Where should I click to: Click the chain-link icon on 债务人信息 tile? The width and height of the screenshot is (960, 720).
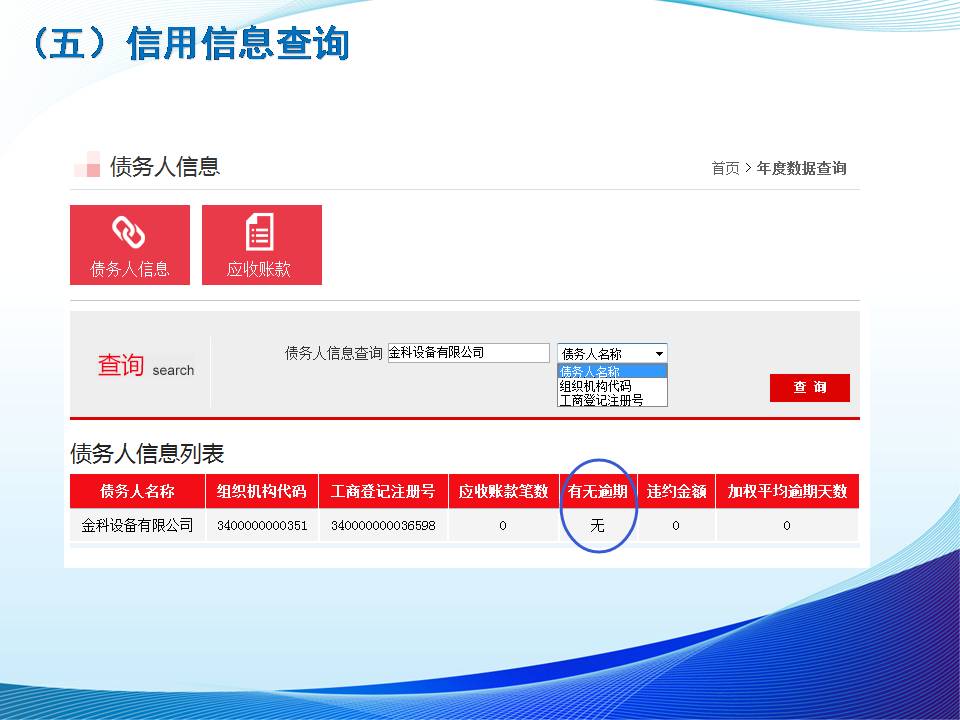pyautogui.click(x=129, y=232)
